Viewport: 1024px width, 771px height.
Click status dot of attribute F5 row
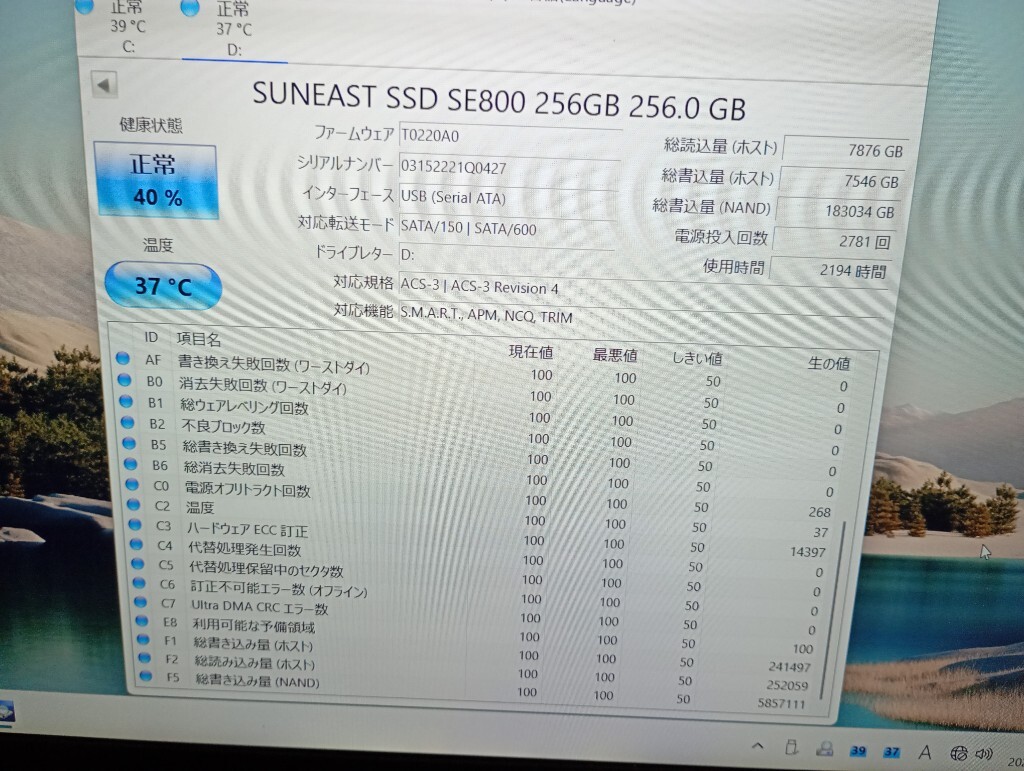click(146, 676)
